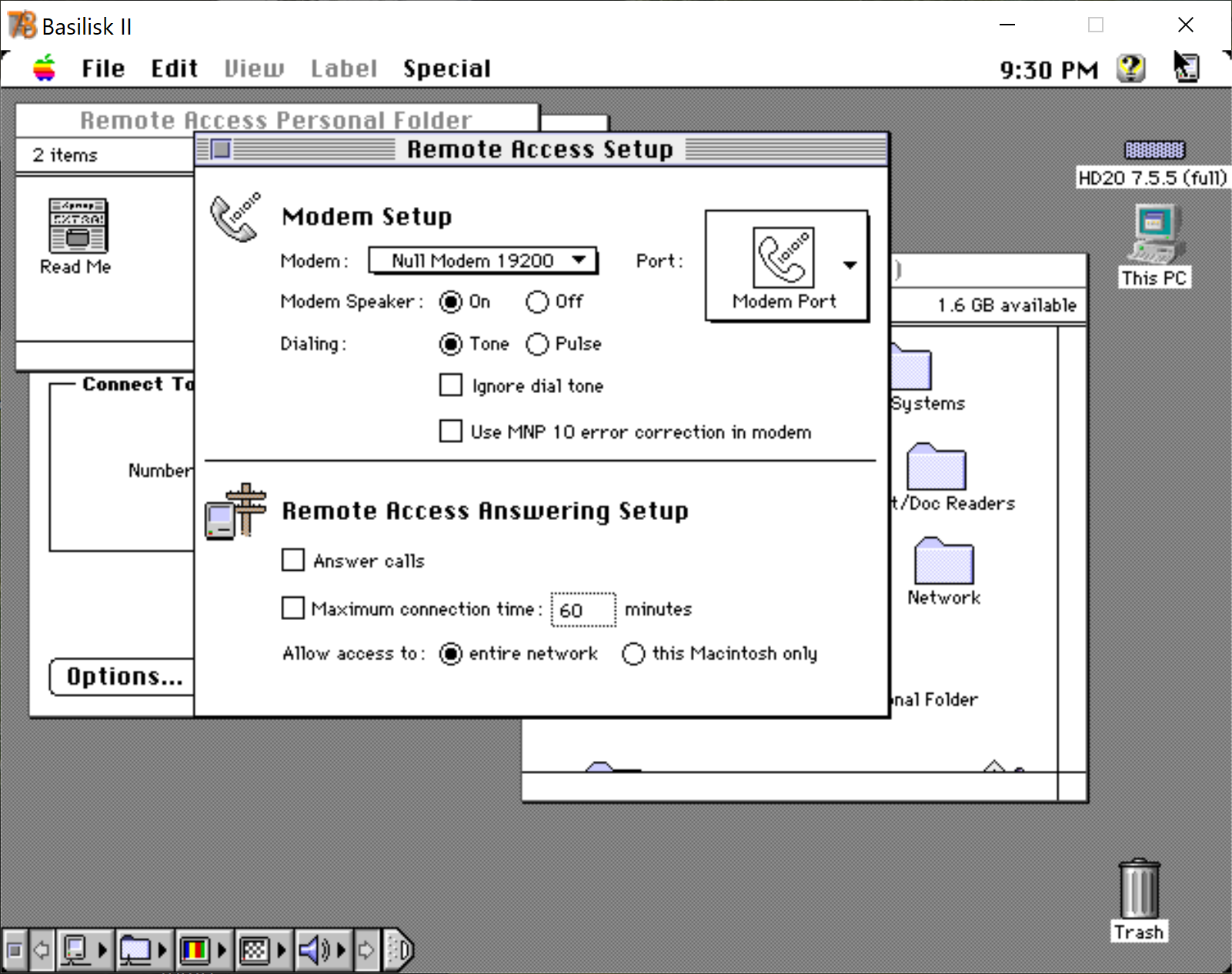Select the Network folder icon
This screenshot has width=1232, height=974.
944,561
